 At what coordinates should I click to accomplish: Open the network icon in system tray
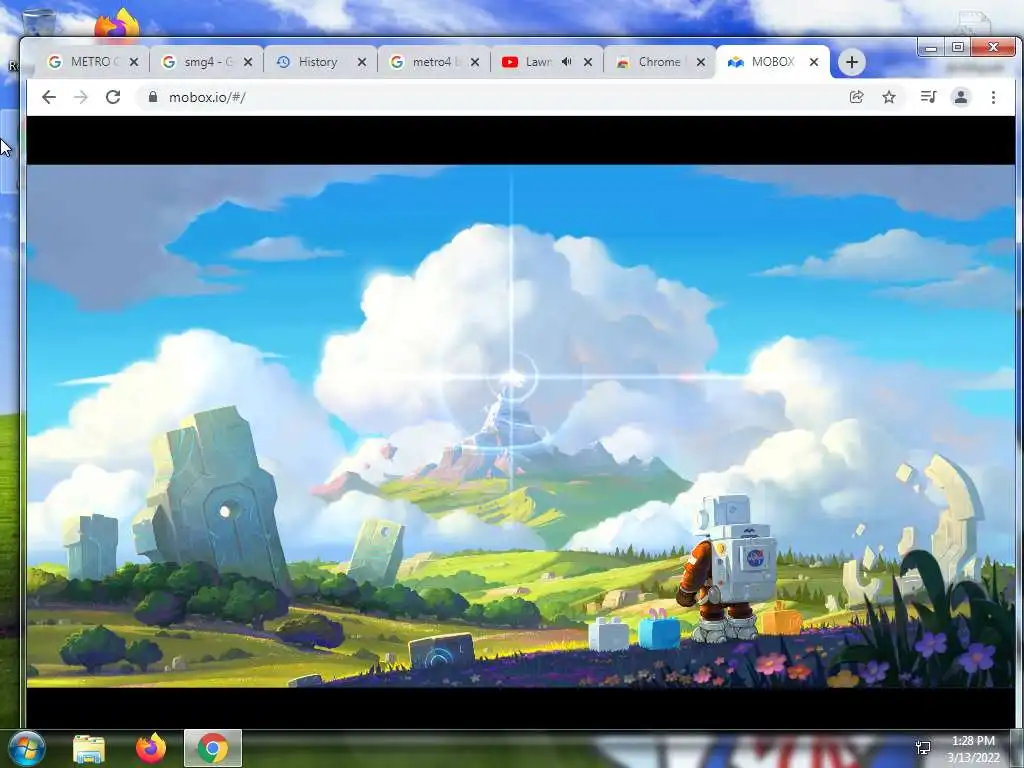(923, 748)
